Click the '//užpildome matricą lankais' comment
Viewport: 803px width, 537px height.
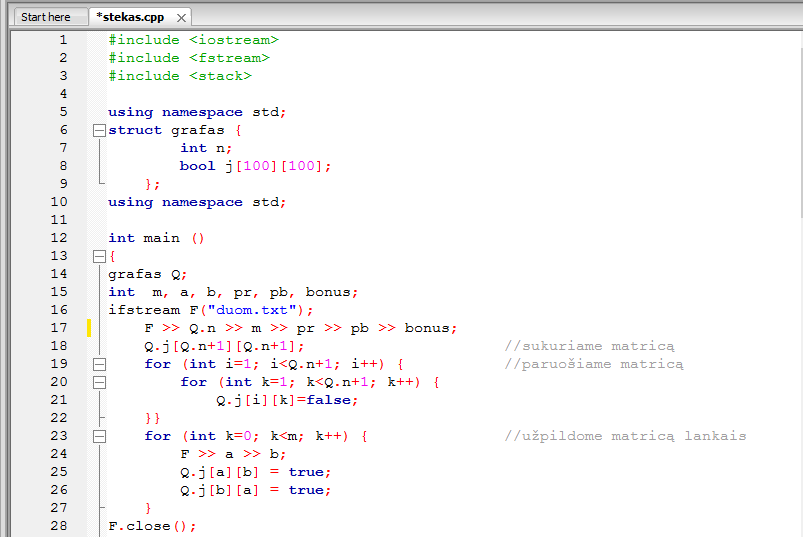click(625, 436)
